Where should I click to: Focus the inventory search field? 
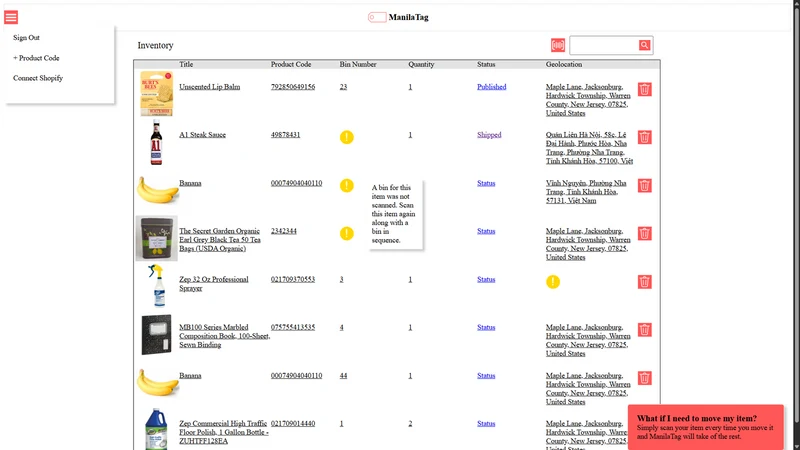[604, 45]
